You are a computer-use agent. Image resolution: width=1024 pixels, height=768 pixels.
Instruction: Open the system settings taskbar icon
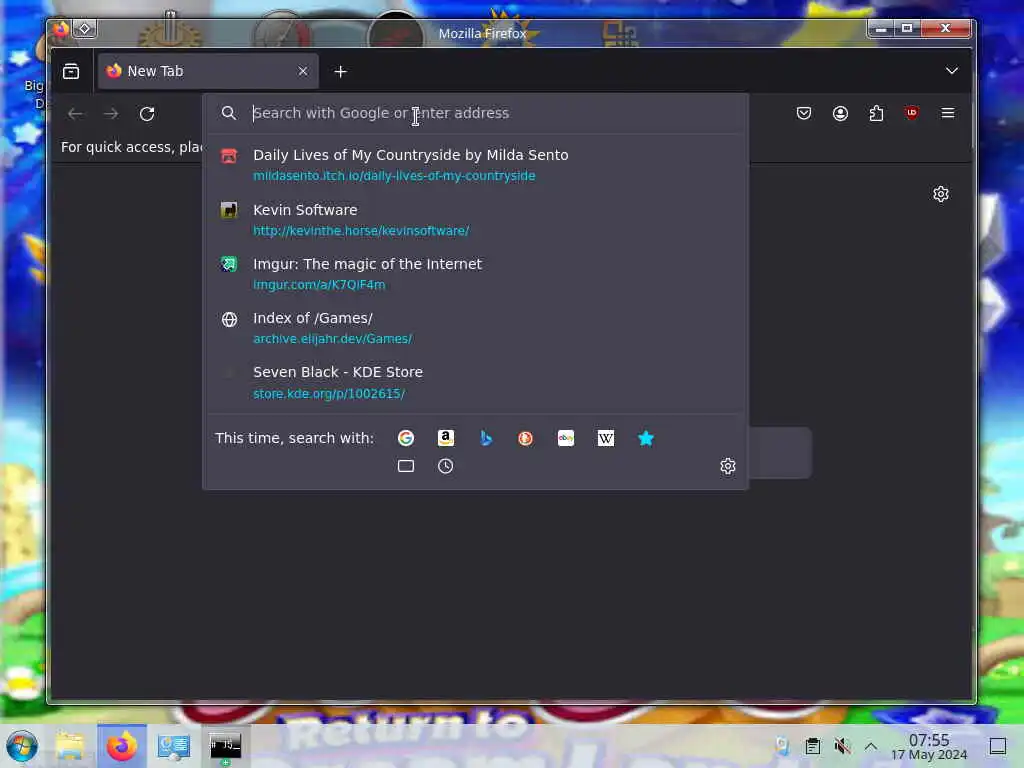(174, 746)
